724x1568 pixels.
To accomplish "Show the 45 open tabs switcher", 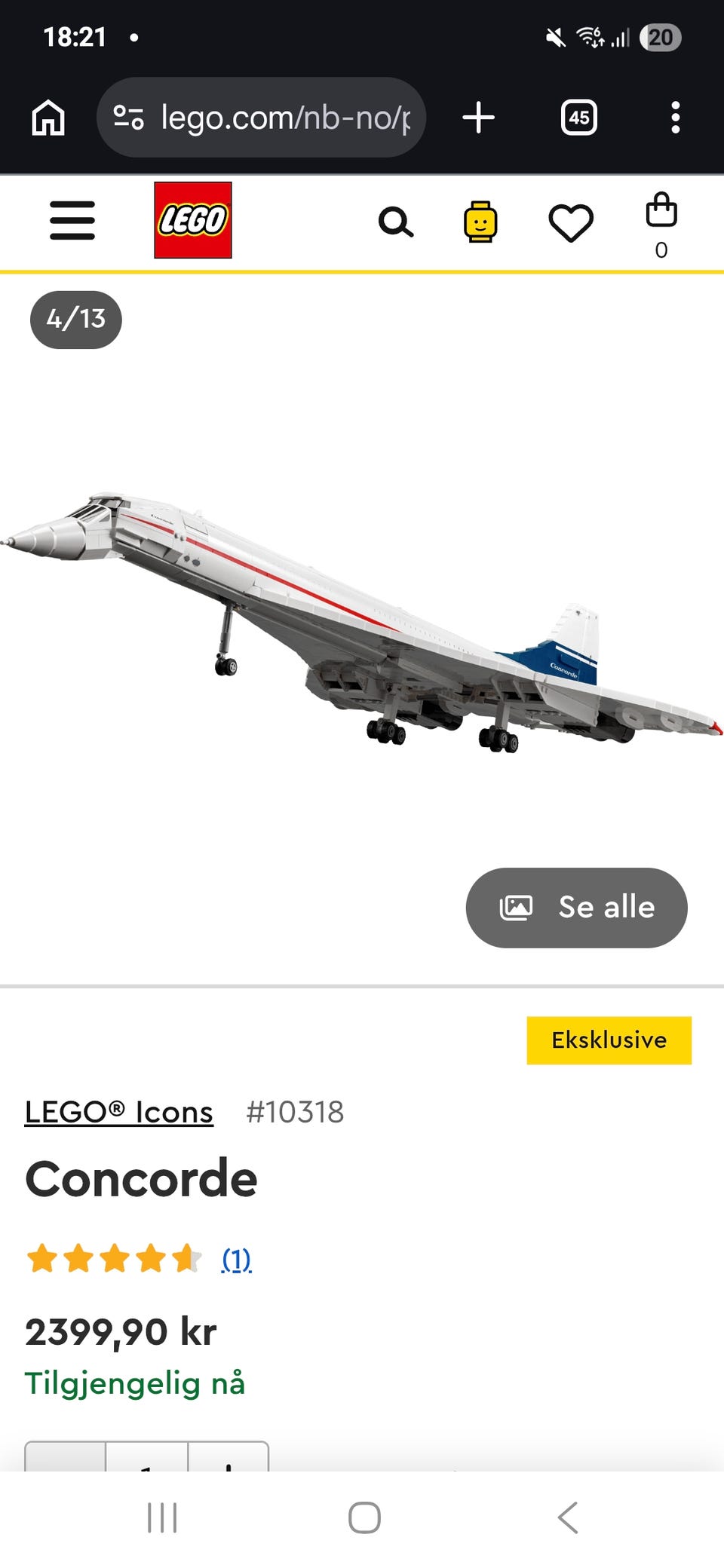I will click(579, 118).
